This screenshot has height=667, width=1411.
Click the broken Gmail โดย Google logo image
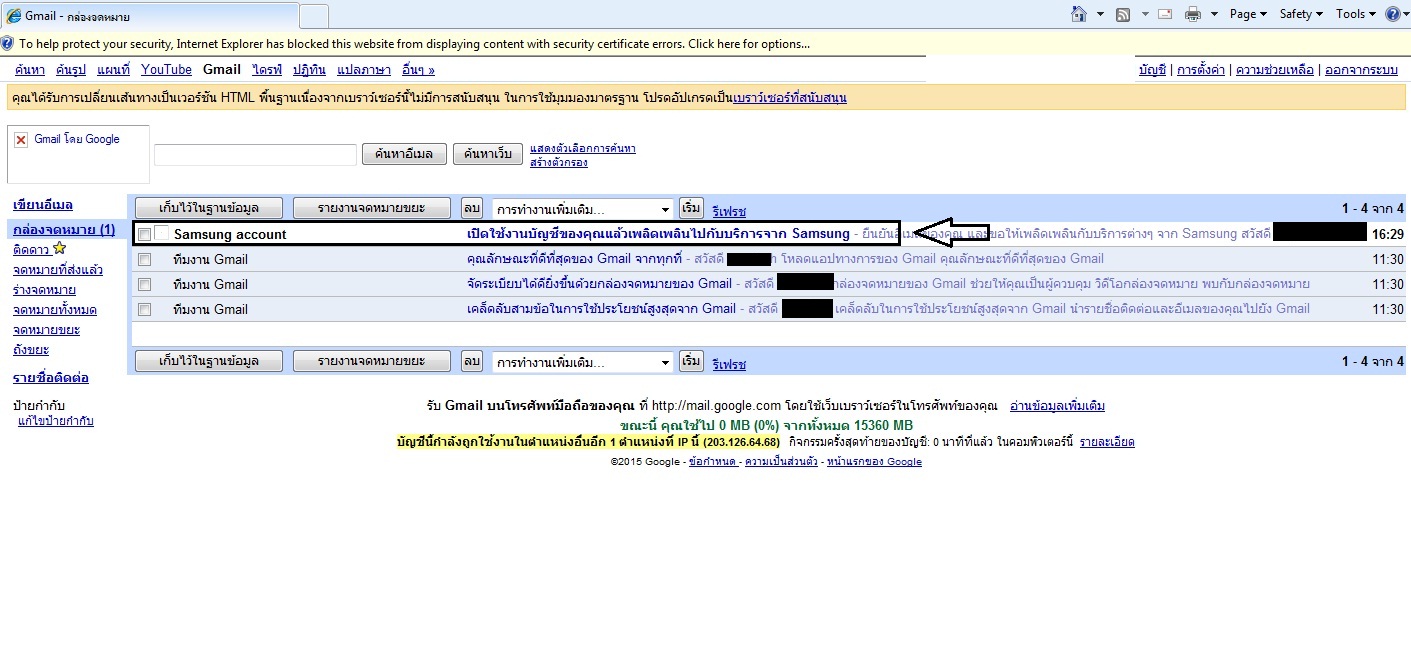(21, 140)
